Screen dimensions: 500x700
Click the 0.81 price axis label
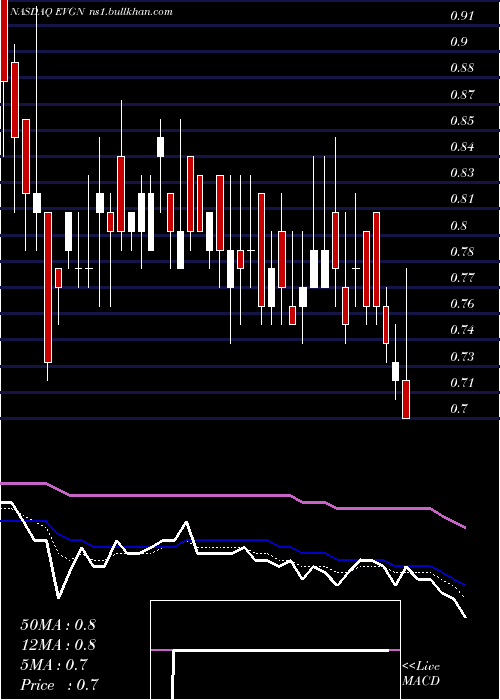click(462, 199)
